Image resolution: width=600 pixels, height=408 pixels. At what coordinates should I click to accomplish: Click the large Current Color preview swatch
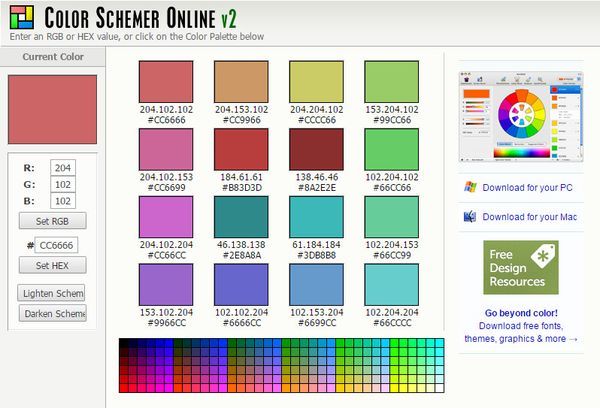click(x=52, y=109)
